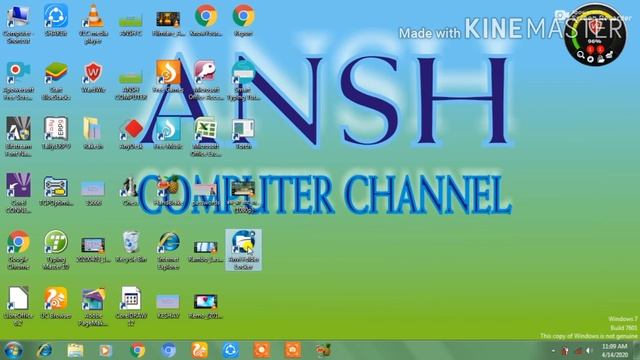The height and width of the screenshot is (360, 640).
Task: Open Typing Master 10 shortcut
Action: pos(56,250)
